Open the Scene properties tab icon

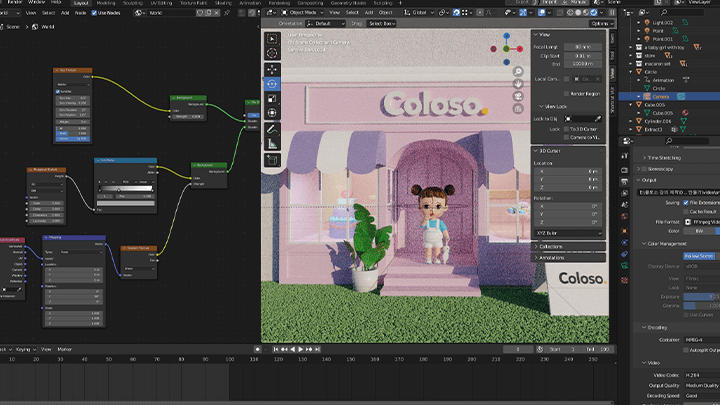pyautogui.click(x=624, y=205)
